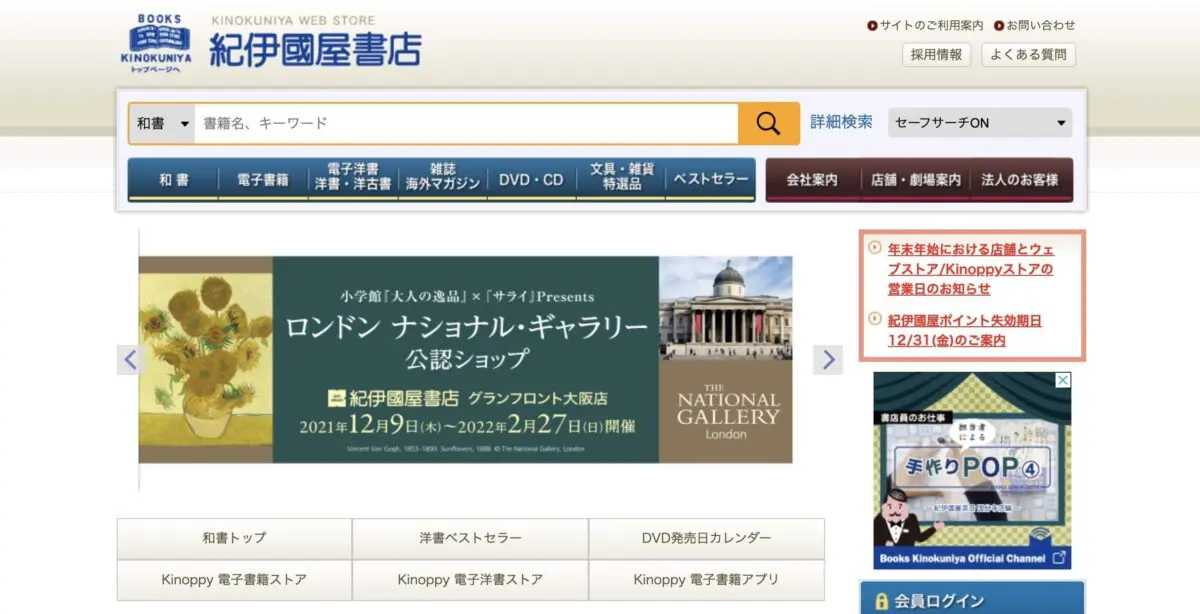Open the 雑誌 海外マガジン tab
The image size is (1200, 614).
coord(443,178)
